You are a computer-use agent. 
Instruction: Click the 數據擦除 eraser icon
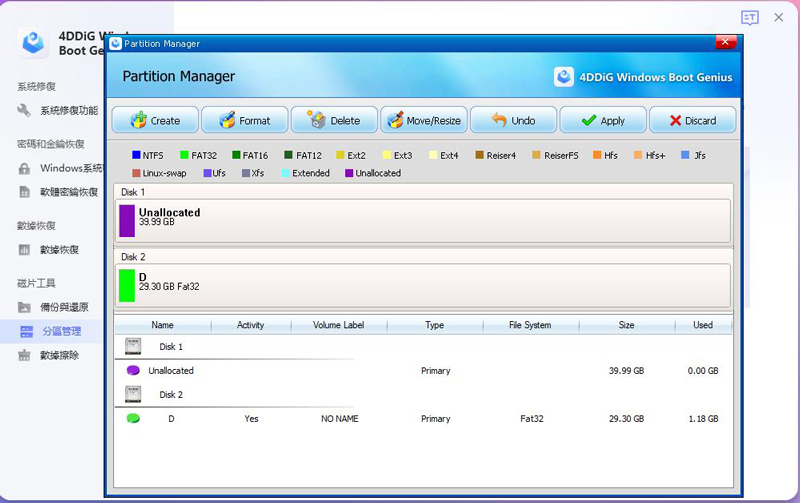[x=25, y=355]
